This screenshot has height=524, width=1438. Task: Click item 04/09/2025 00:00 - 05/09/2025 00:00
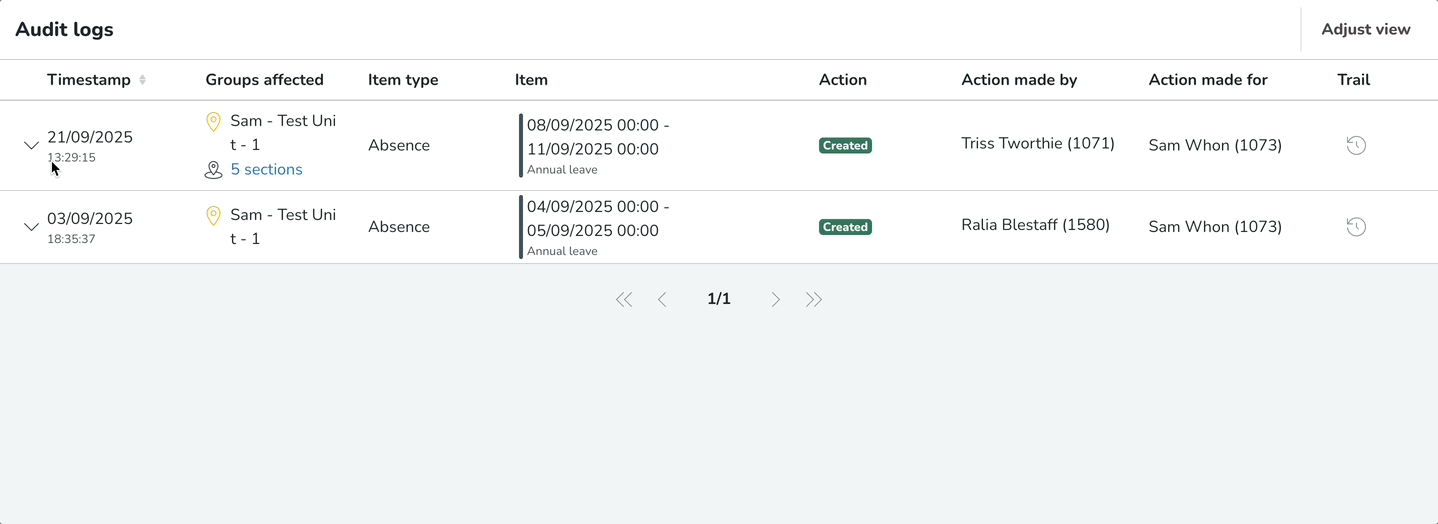coord(598,219)
